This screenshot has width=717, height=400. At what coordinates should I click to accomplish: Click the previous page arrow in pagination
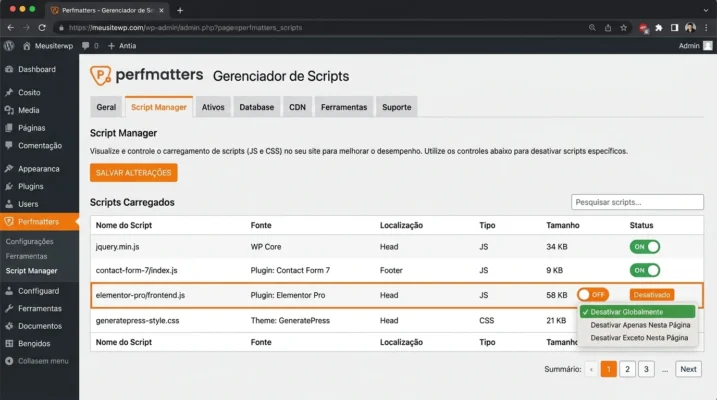[591, 369]
